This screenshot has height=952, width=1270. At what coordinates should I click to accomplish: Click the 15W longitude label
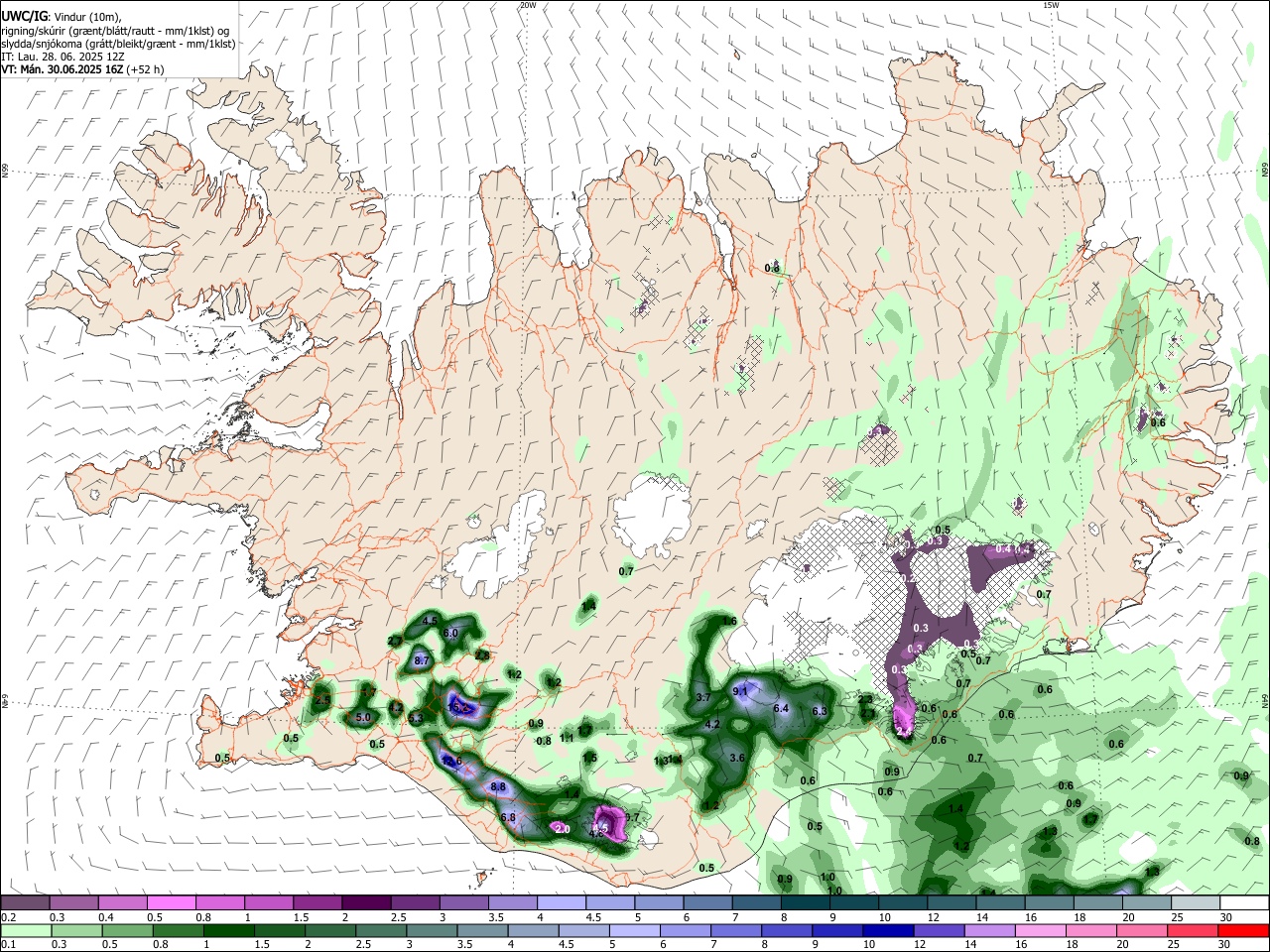click(1051, 5)
